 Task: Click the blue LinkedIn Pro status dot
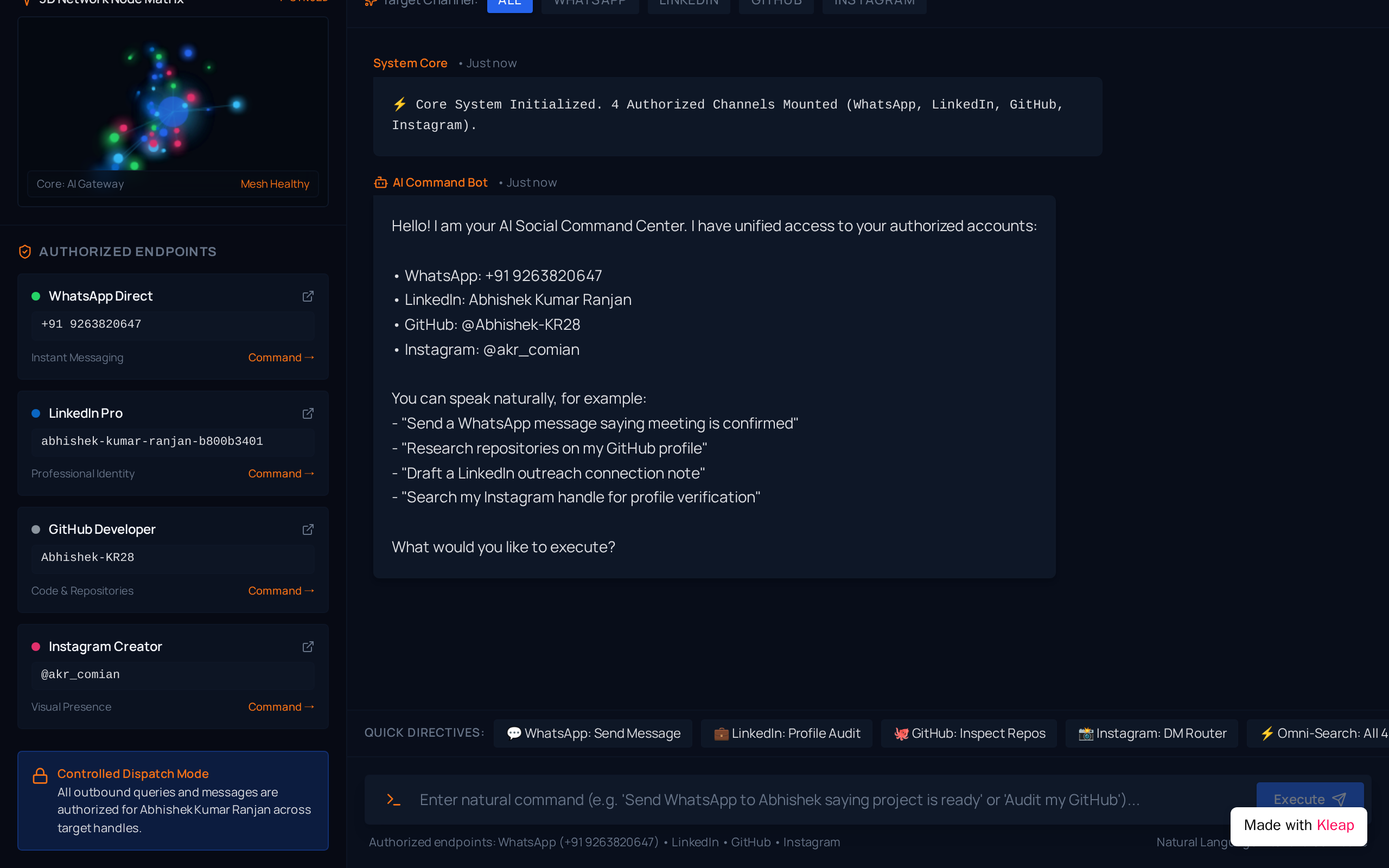pos(36,413)
